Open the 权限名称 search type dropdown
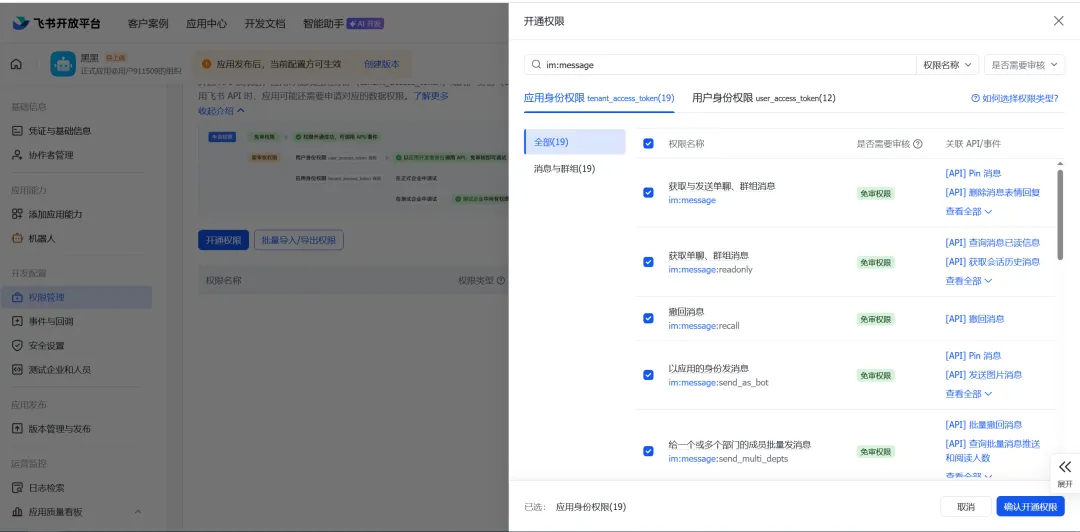Screen dimensions: 1080x532 pyautogui.click(x=947, y=65)
